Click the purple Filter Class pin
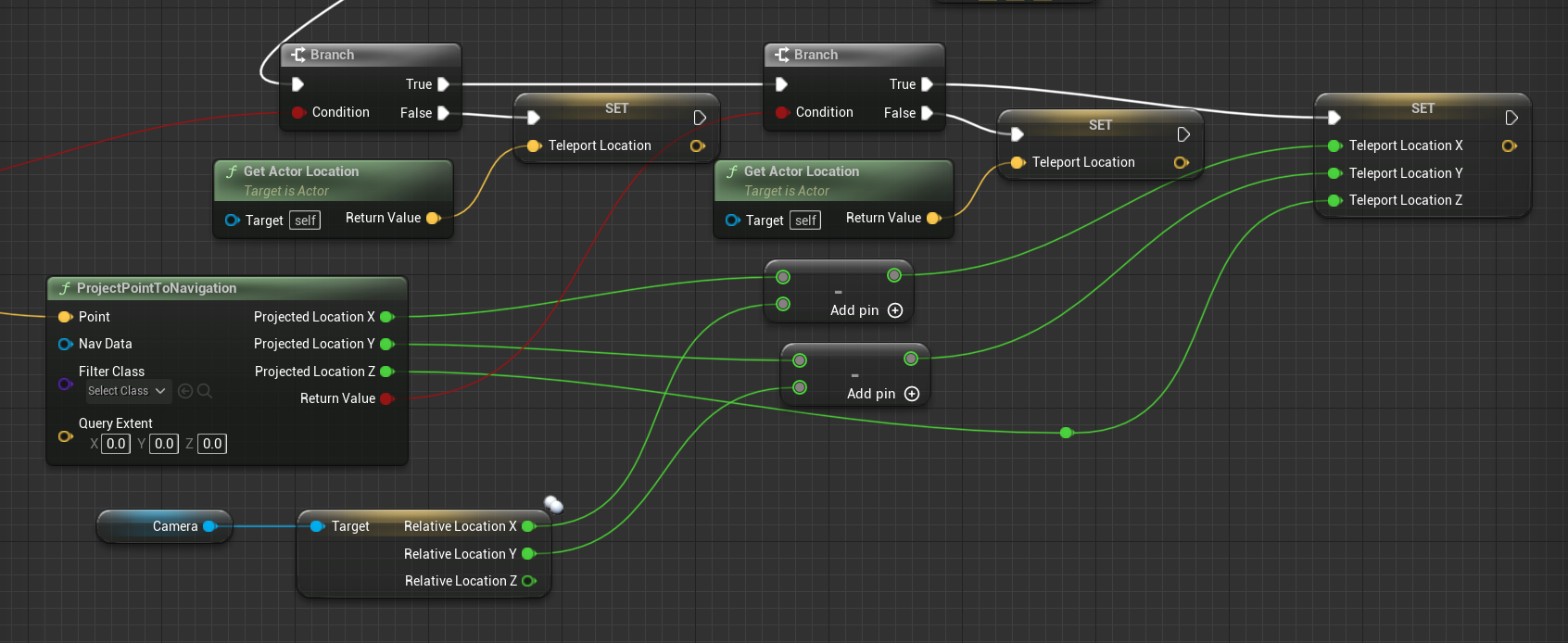The width and height of the screenshot is (1568, 643). (65, 384)
